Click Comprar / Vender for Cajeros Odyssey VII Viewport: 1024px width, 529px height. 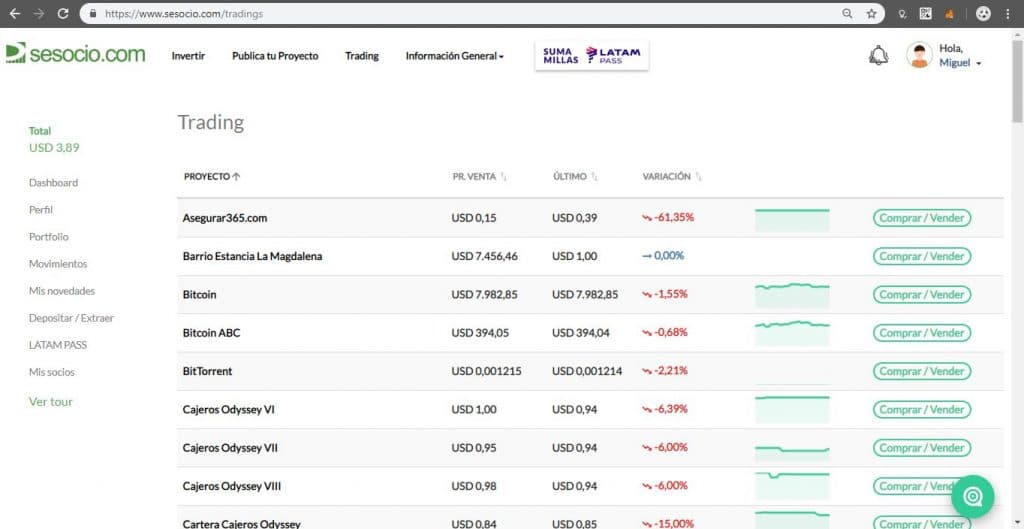tap(921, 448)
